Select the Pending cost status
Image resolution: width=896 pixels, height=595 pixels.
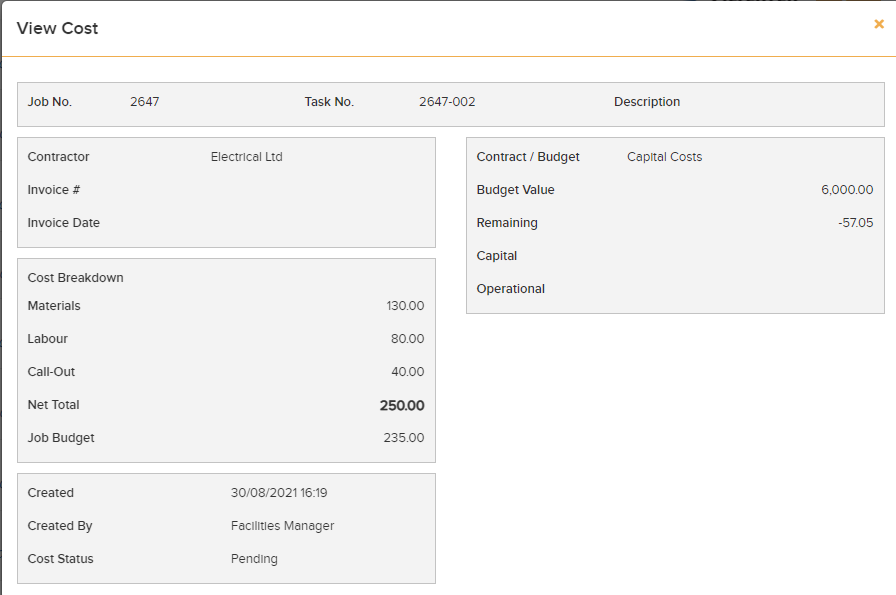(249, 558)
